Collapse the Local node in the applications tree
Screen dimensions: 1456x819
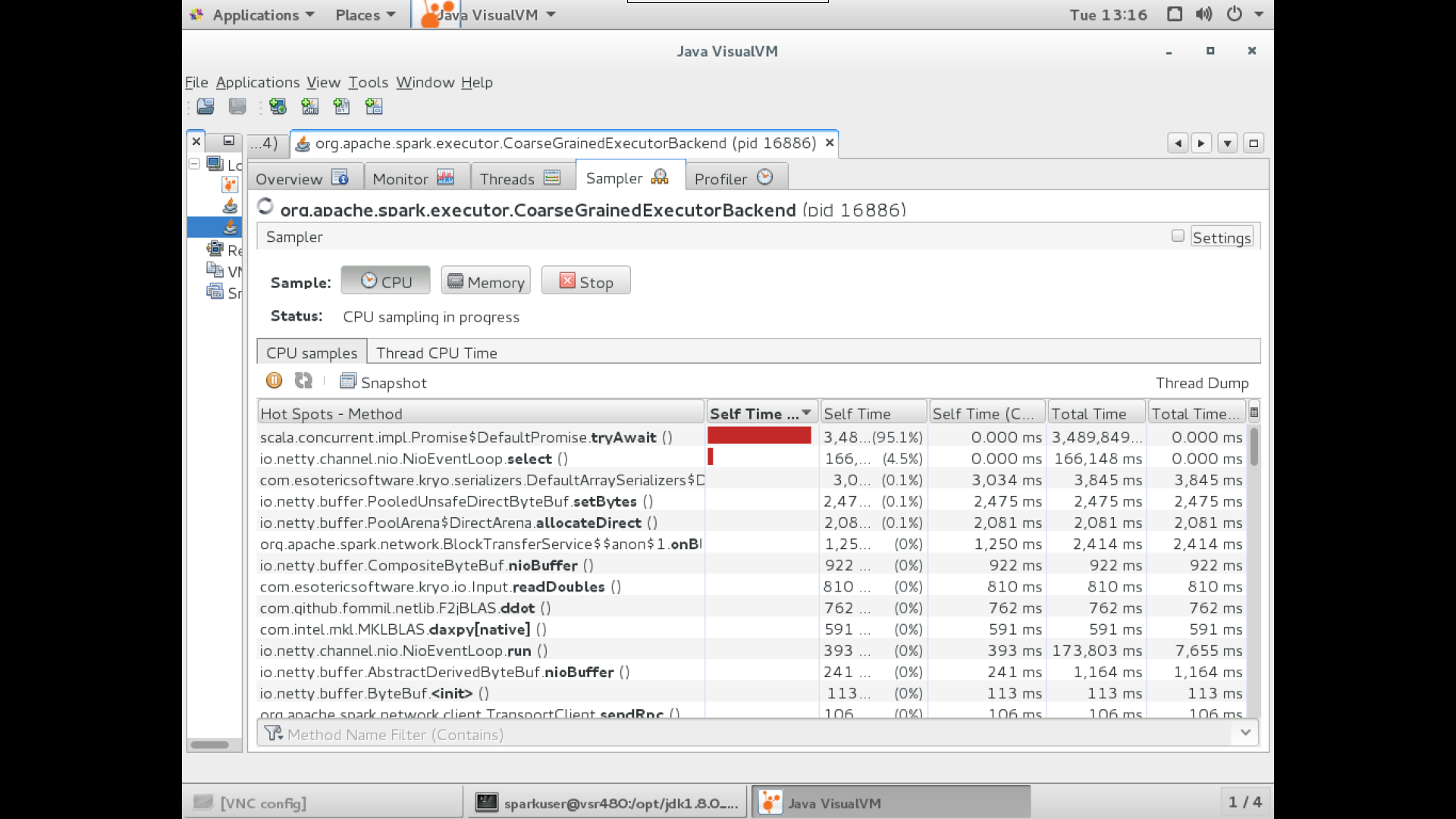[x=195, y=164]
